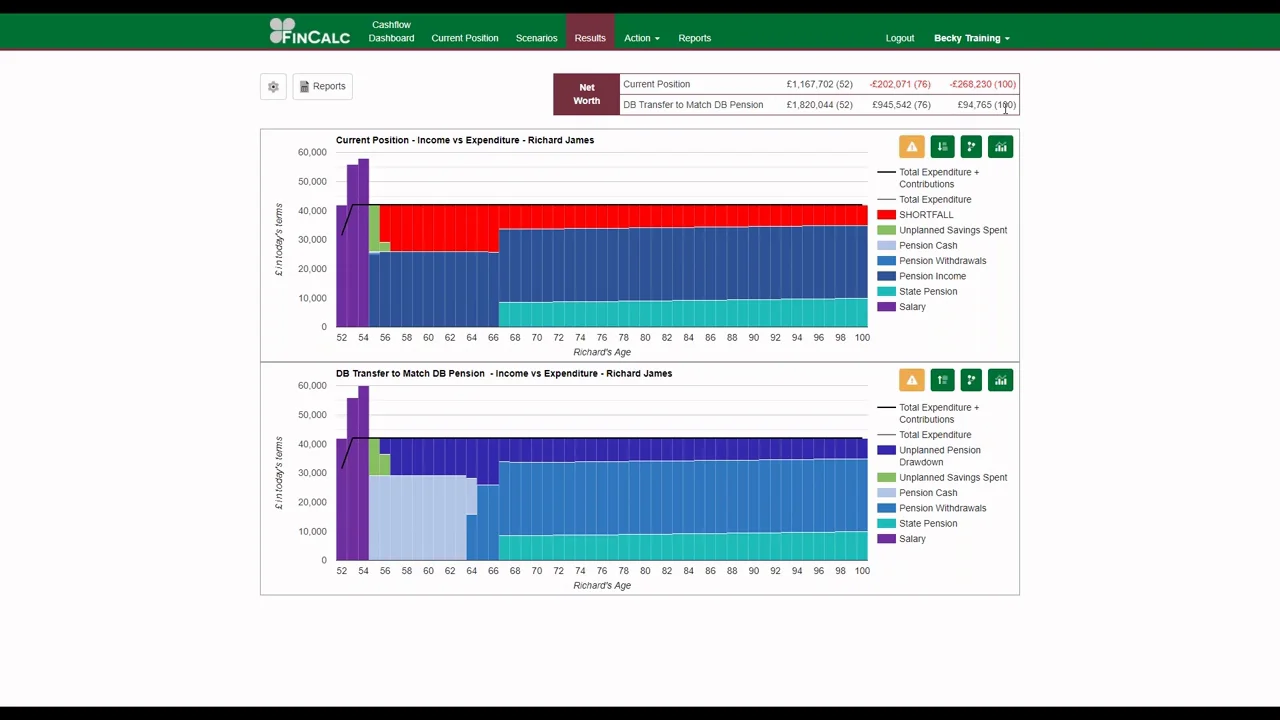The width and height of the screenshot is (1280, 720).
Task: Click Current Position row in Net Worth table
Action: pos(819,84)
